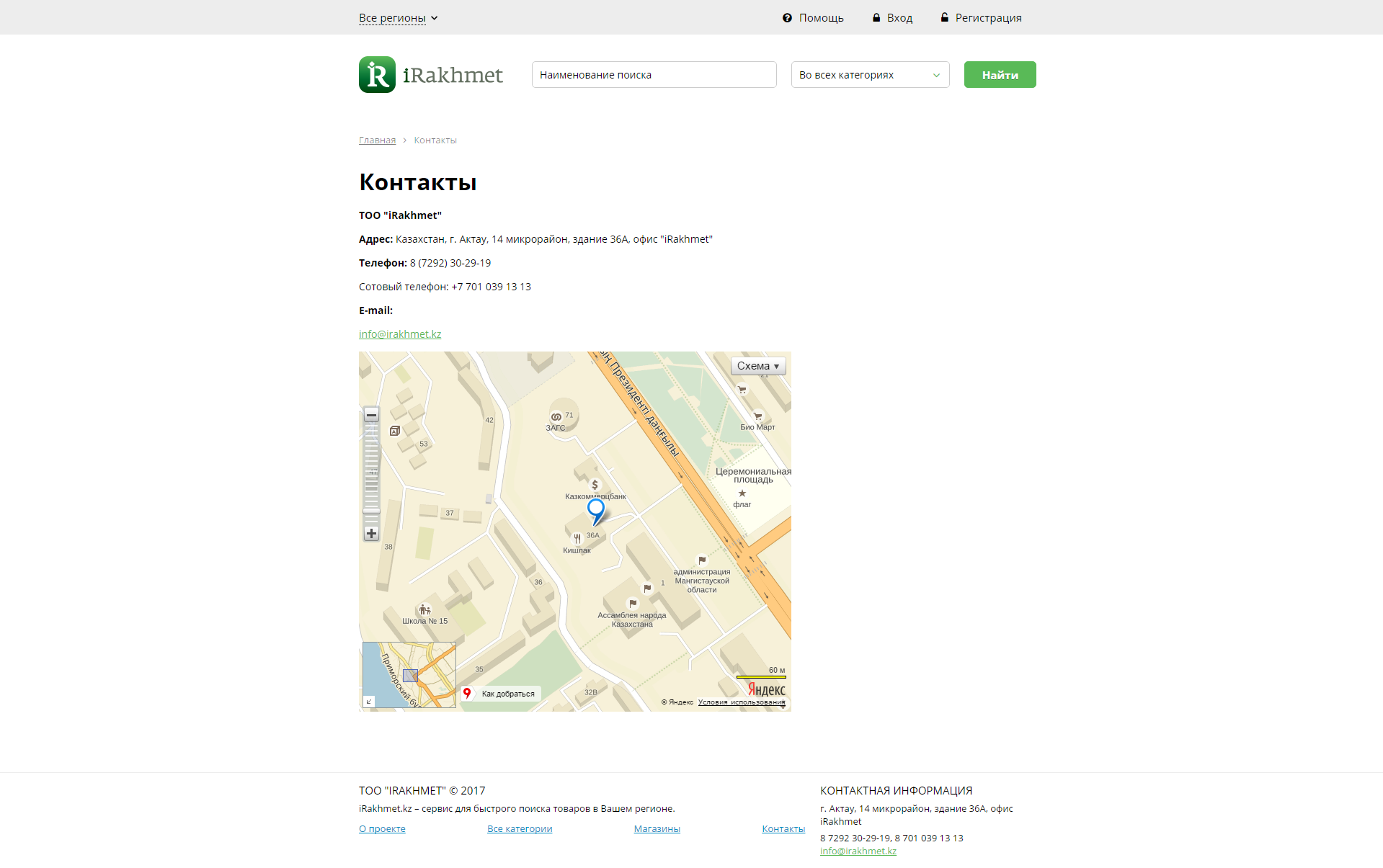Go to Главная via breadcrumb
The height and width of the screenshot is (868, 1383).
(x=377, y=140)
